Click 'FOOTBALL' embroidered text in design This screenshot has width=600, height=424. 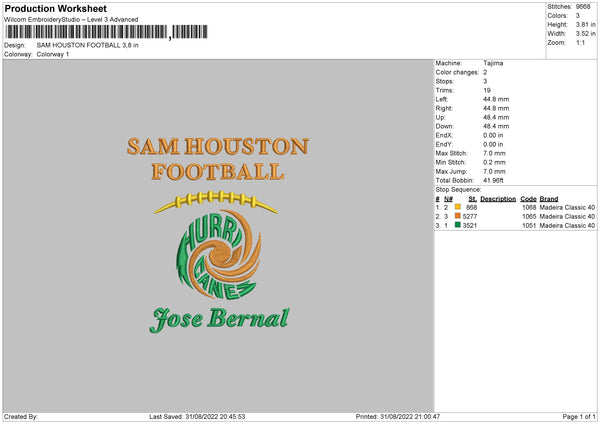pos(218,172)
